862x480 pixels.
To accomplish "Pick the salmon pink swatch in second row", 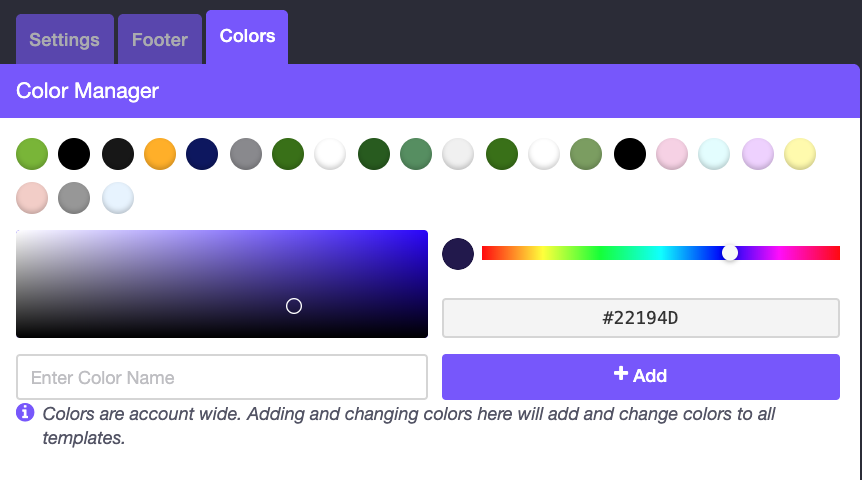I will tap(32, 197).
